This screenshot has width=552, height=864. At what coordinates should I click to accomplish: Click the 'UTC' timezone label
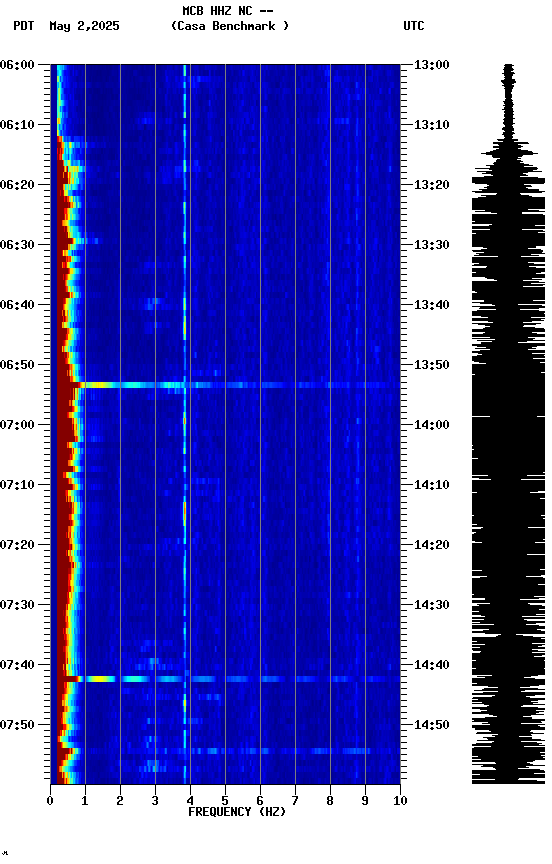coord(414,26)
